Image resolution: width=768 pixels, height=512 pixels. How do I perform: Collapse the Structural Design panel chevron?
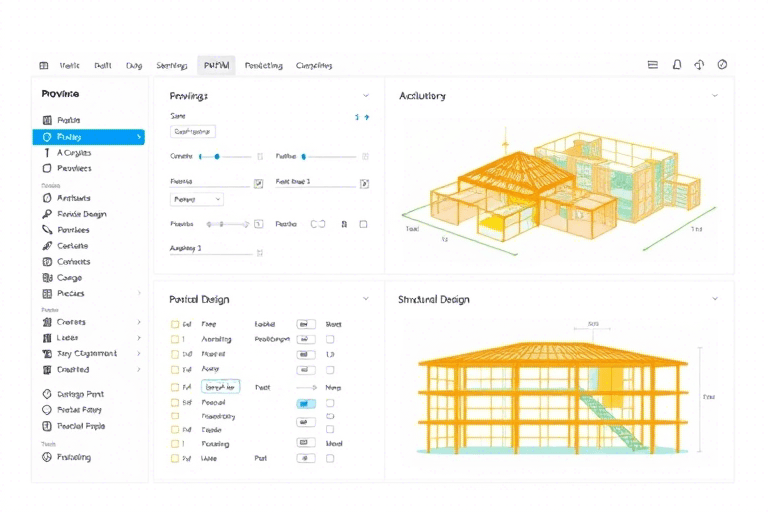tap(714, 299)
